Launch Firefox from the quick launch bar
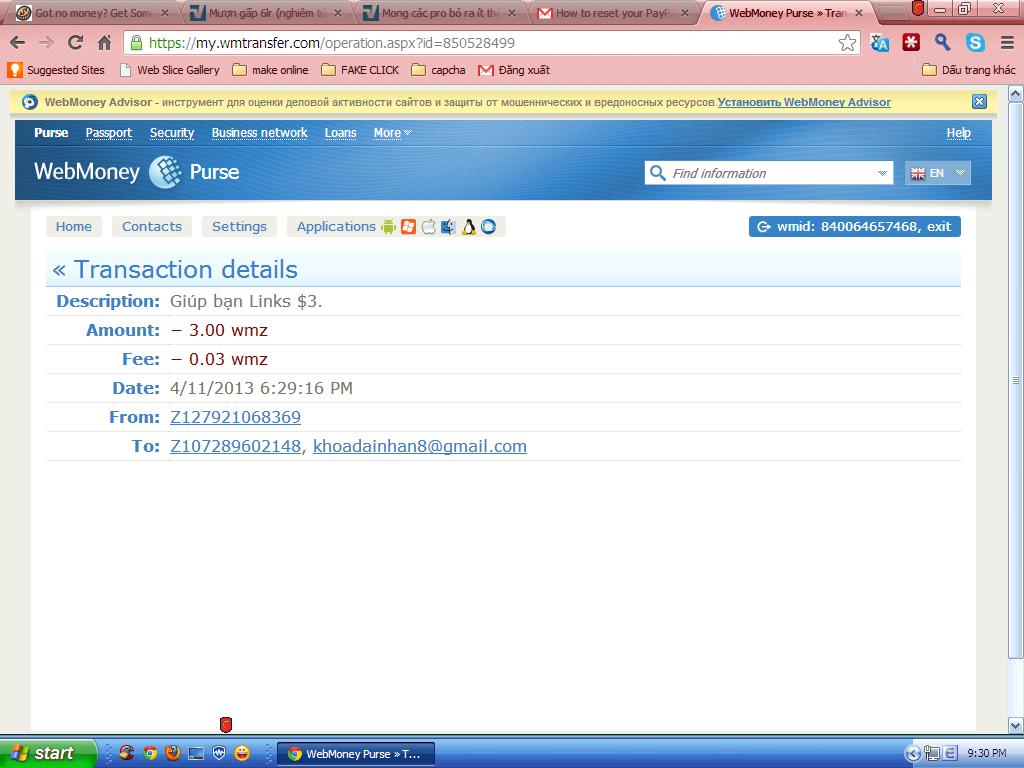 coord(172,753)
